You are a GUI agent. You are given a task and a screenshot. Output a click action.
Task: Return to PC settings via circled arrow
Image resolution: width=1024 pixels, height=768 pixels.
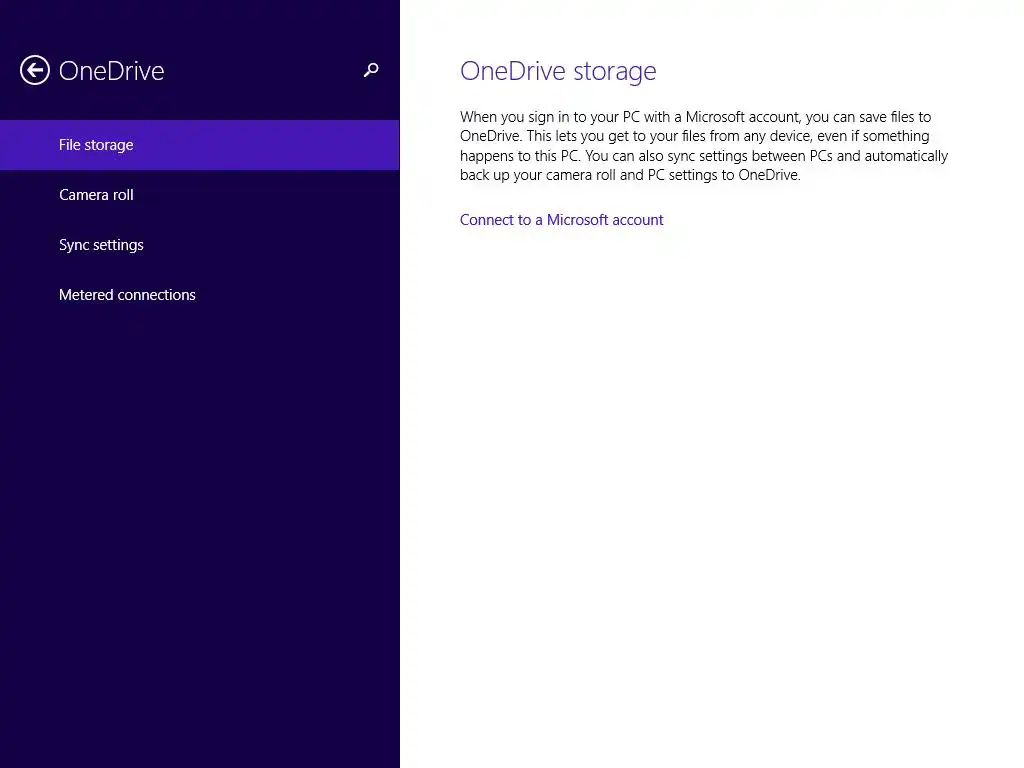[35, 71]
